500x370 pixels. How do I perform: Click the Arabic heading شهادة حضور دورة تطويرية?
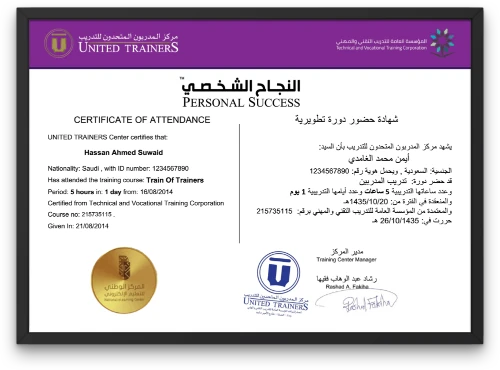[x=347, y=119]
